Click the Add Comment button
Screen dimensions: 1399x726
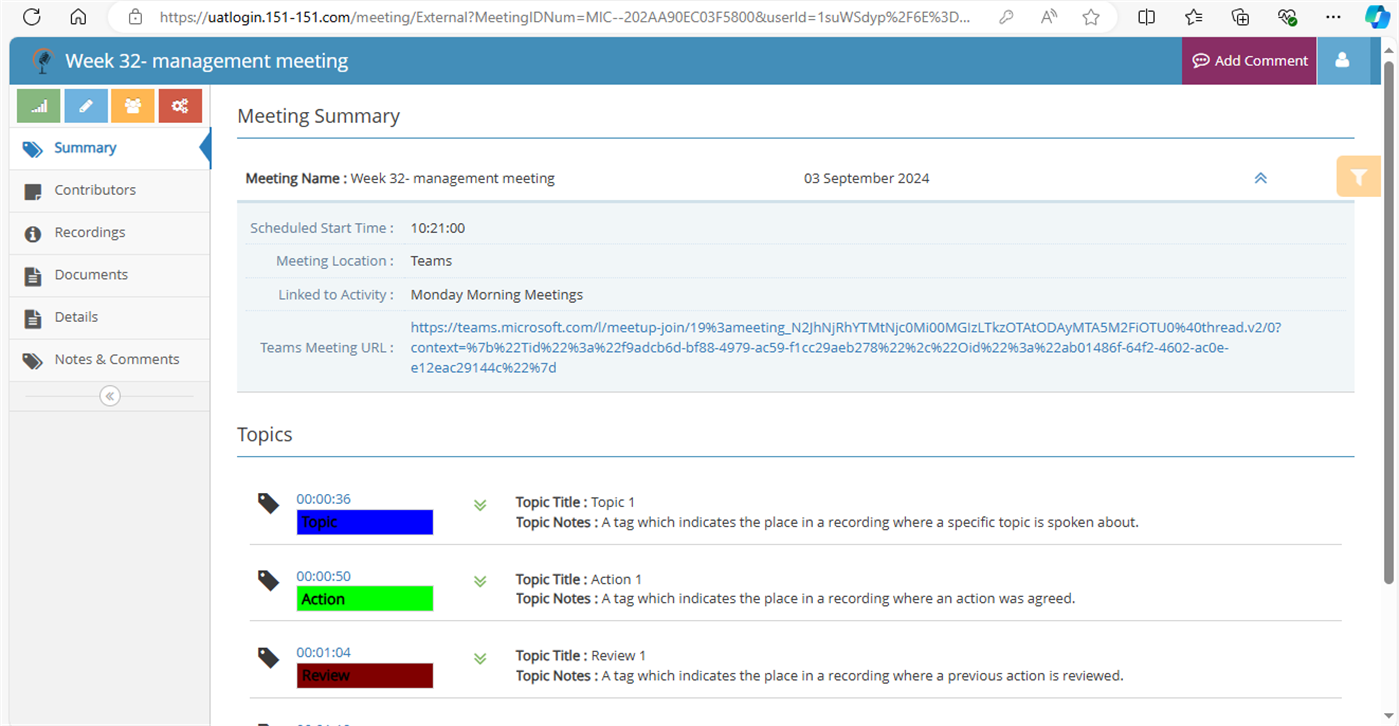pos(1248,60)
